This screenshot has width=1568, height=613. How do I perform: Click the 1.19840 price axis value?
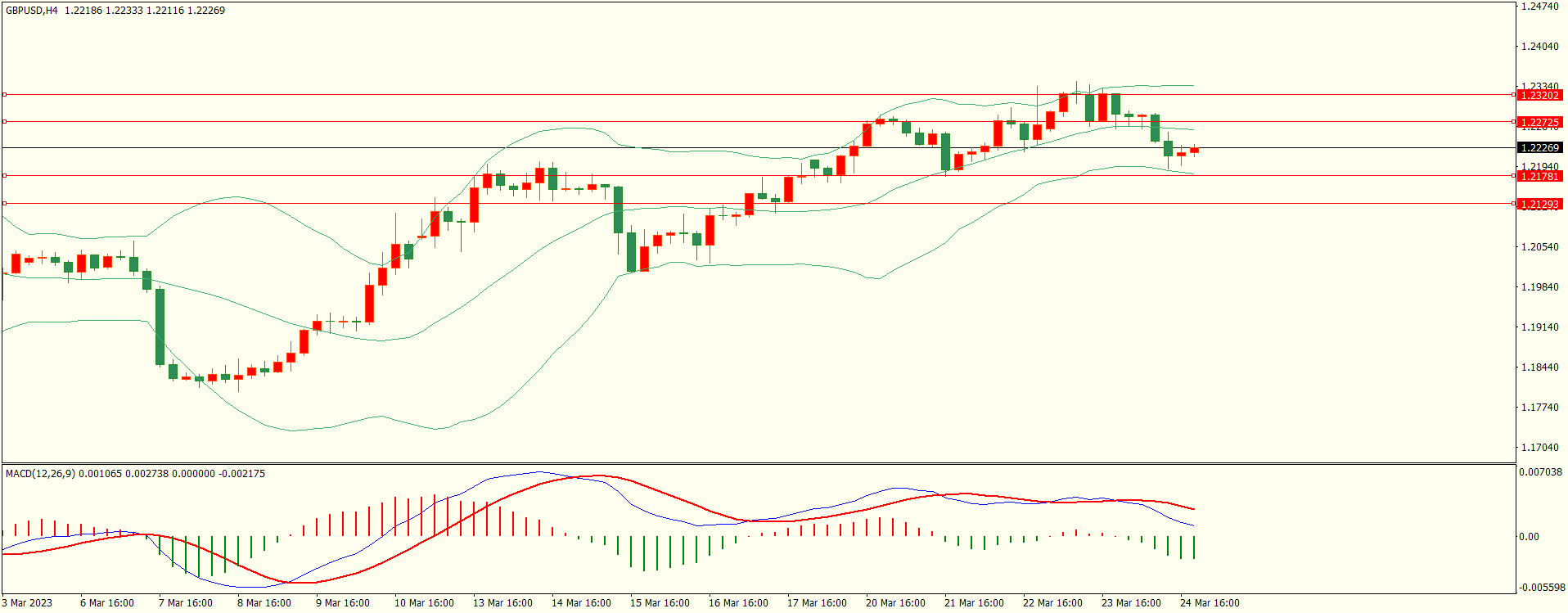tap(1539, 287)
